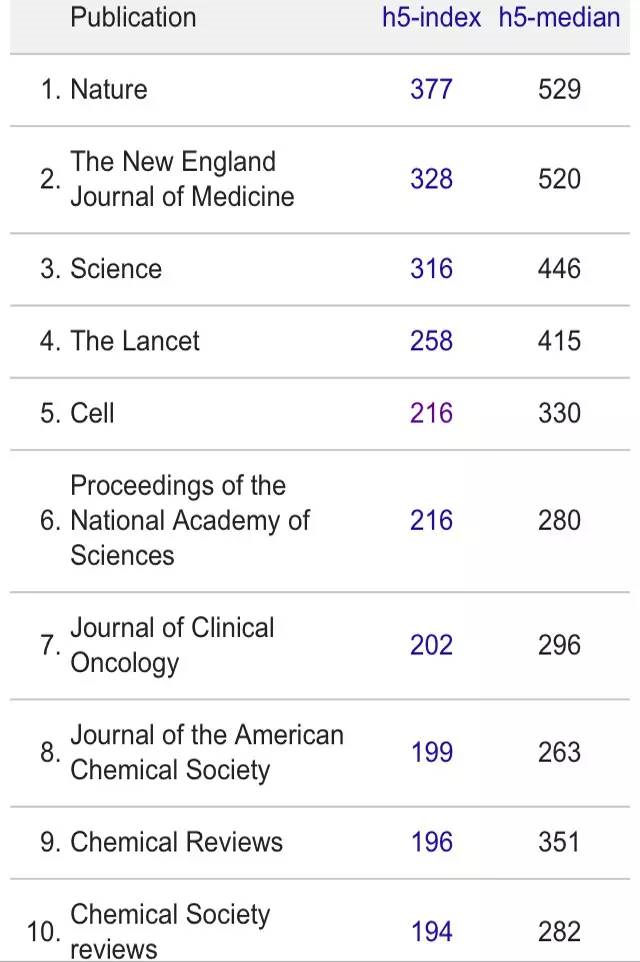Screen dimensions: 640x962
Task: Select the Nature publication row
Action: pos(108,90)
